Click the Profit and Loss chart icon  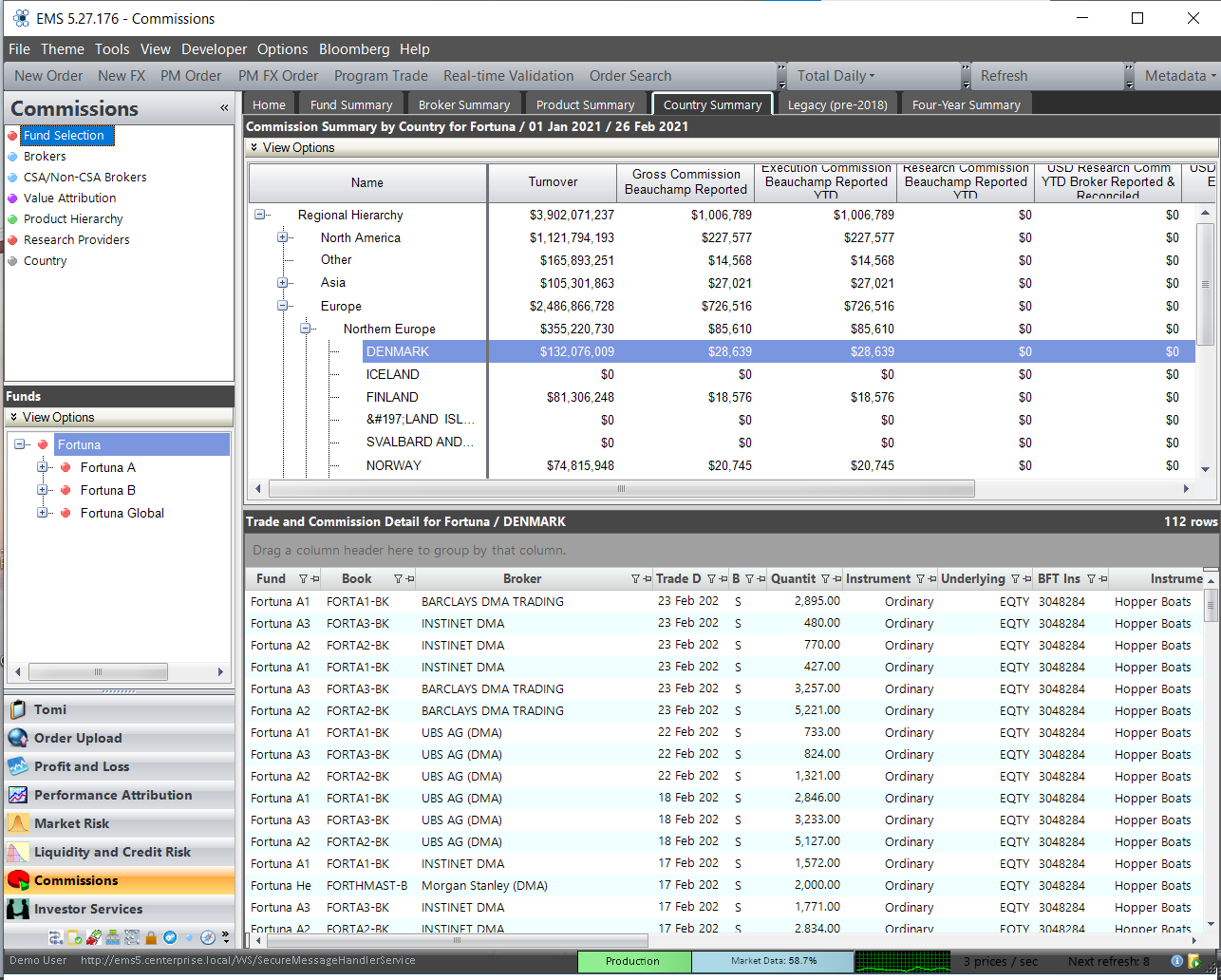coord(18,766)
